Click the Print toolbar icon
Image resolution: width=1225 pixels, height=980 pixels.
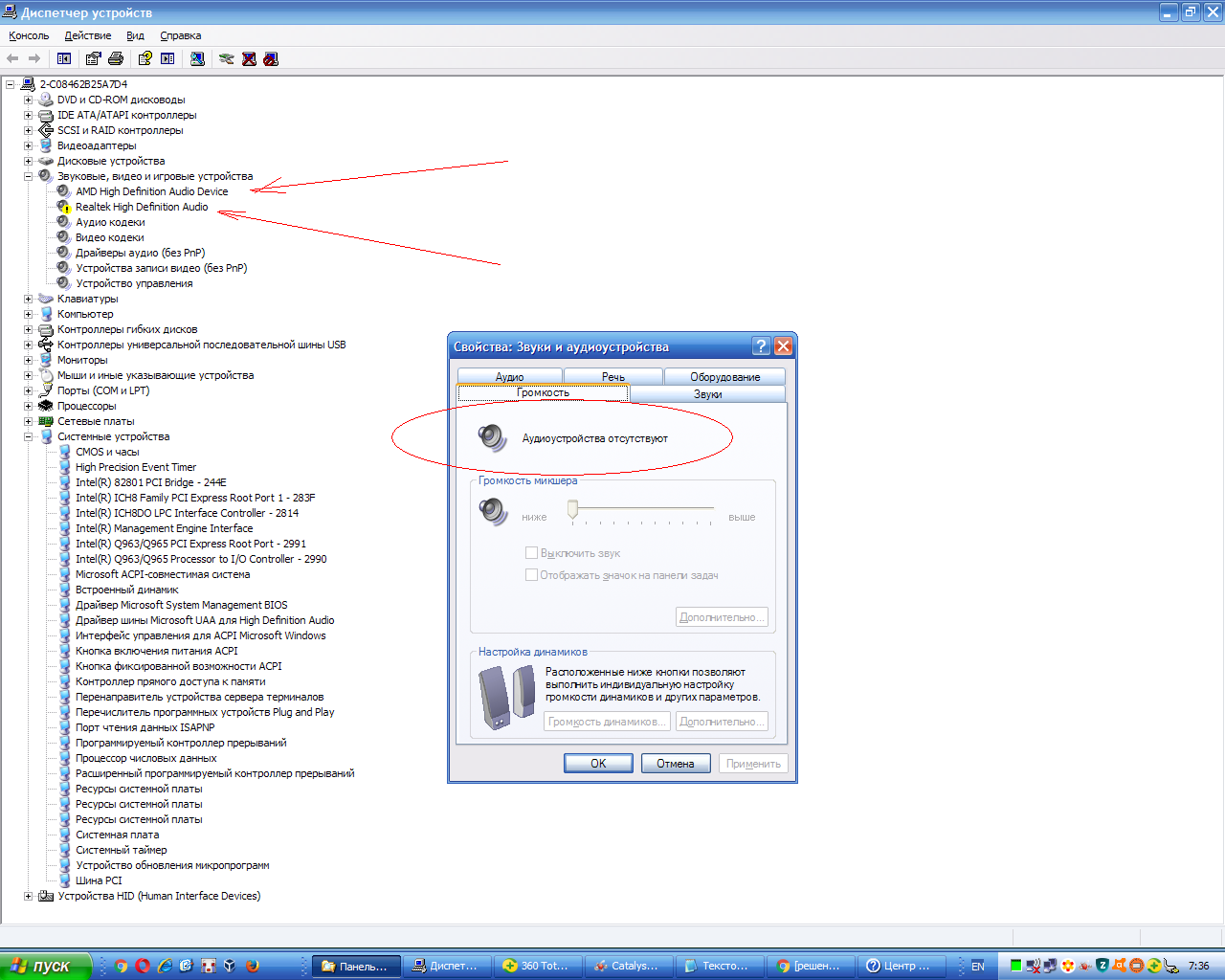pyautogui.click(x=116, y=58)
